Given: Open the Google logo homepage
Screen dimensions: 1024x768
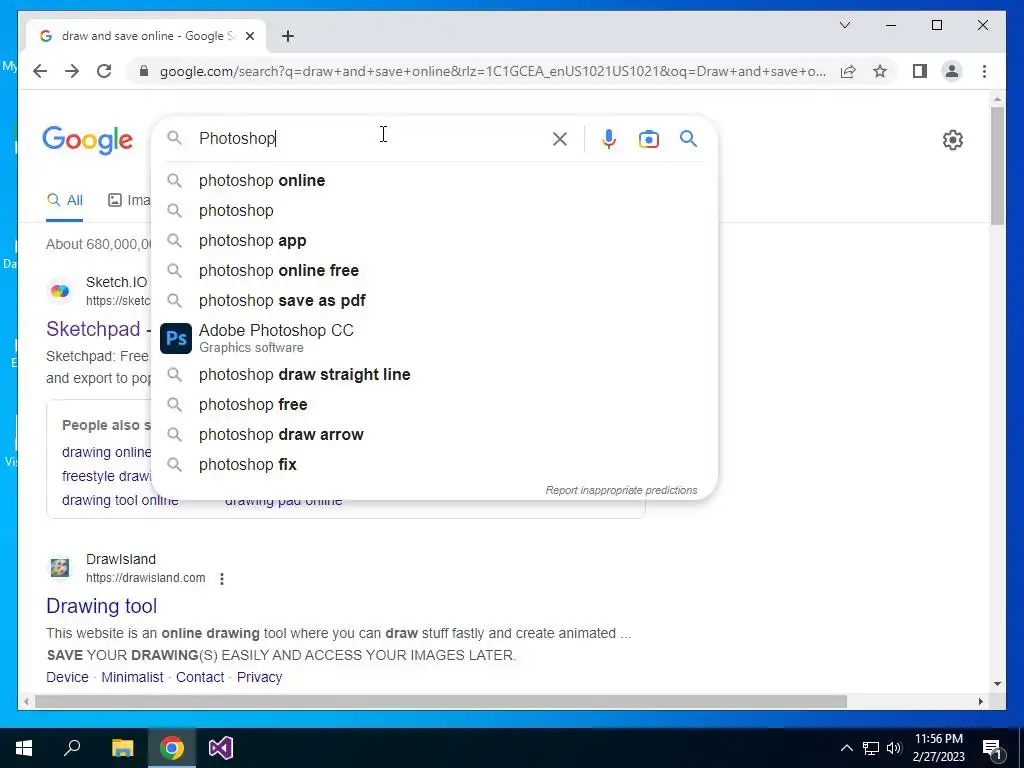Looking at the screenshot, I should (88, 140).
